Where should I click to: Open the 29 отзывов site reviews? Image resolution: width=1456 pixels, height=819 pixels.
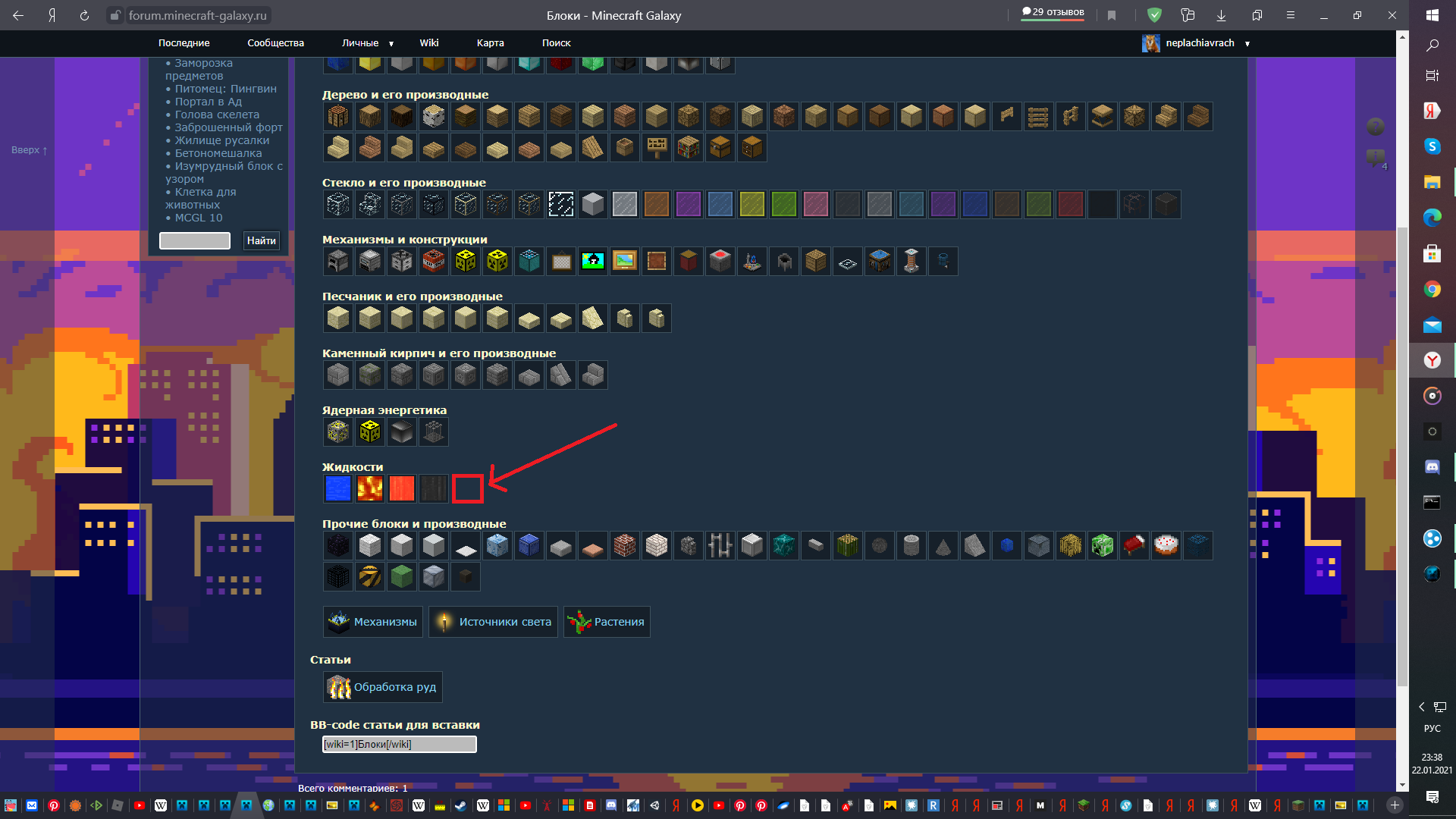[x=1053, y=13]
